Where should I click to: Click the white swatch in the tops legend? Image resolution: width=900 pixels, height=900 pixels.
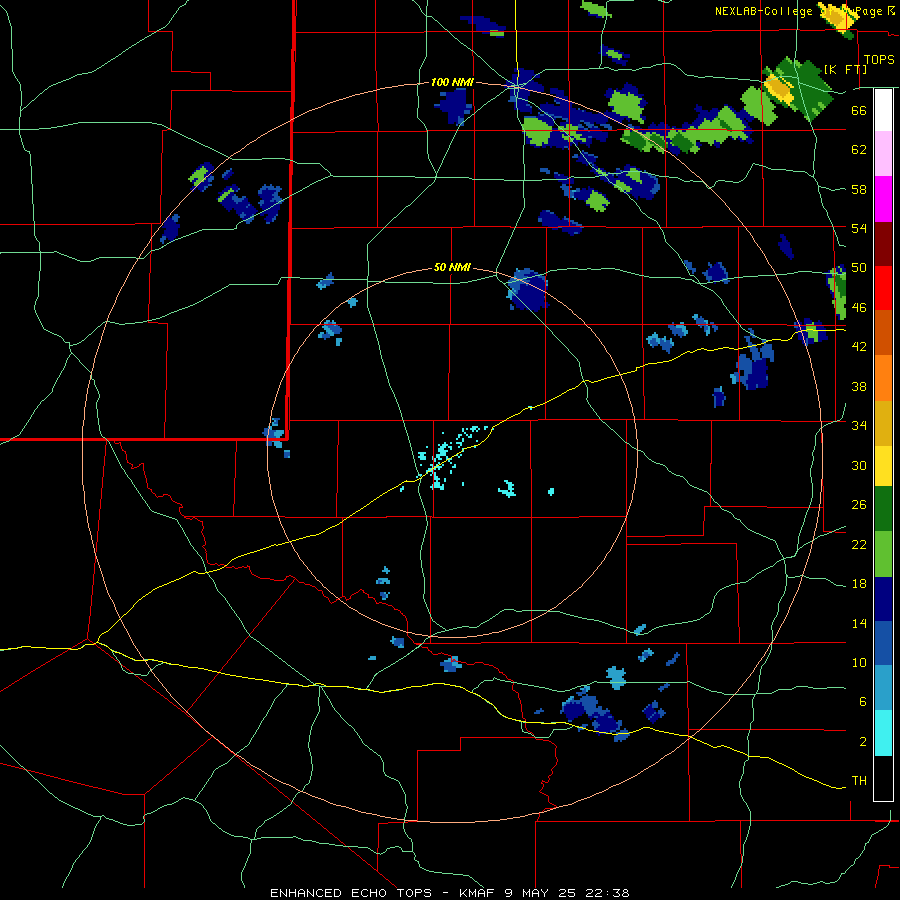point(883,110)
